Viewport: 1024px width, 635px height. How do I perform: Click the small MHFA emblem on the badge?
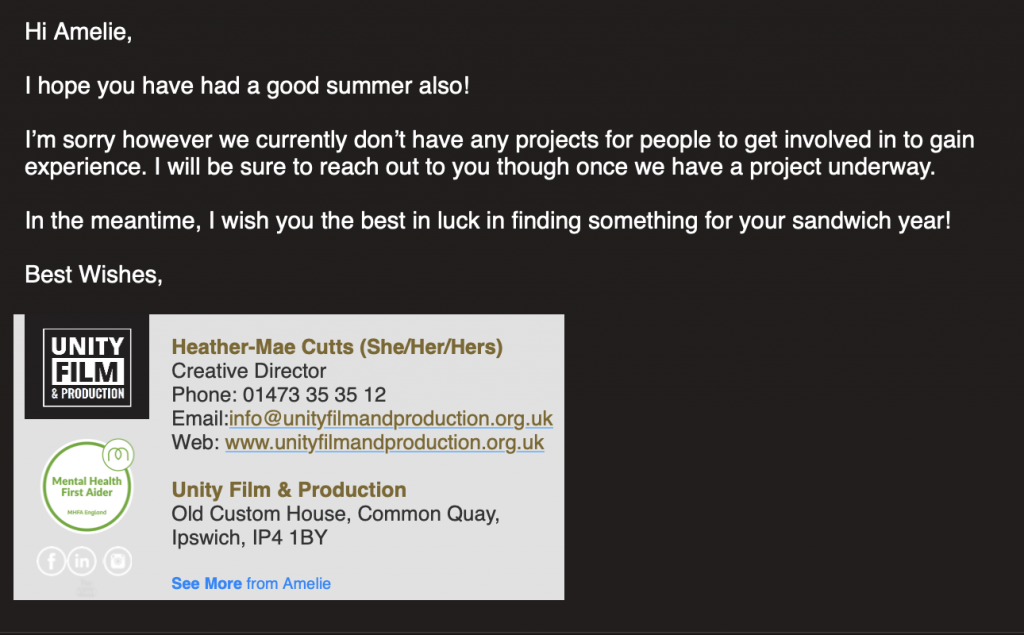pyautogui.click(x=118, y=454)
